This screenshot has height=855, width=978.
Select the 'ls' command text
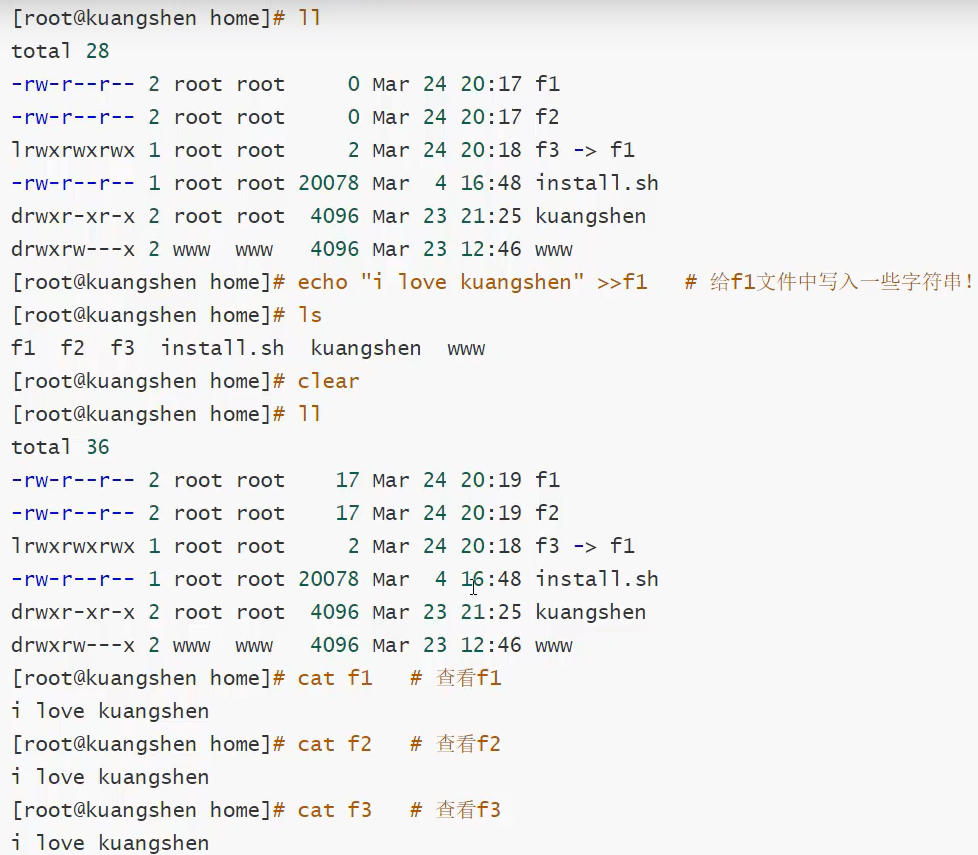coord(309,315)
